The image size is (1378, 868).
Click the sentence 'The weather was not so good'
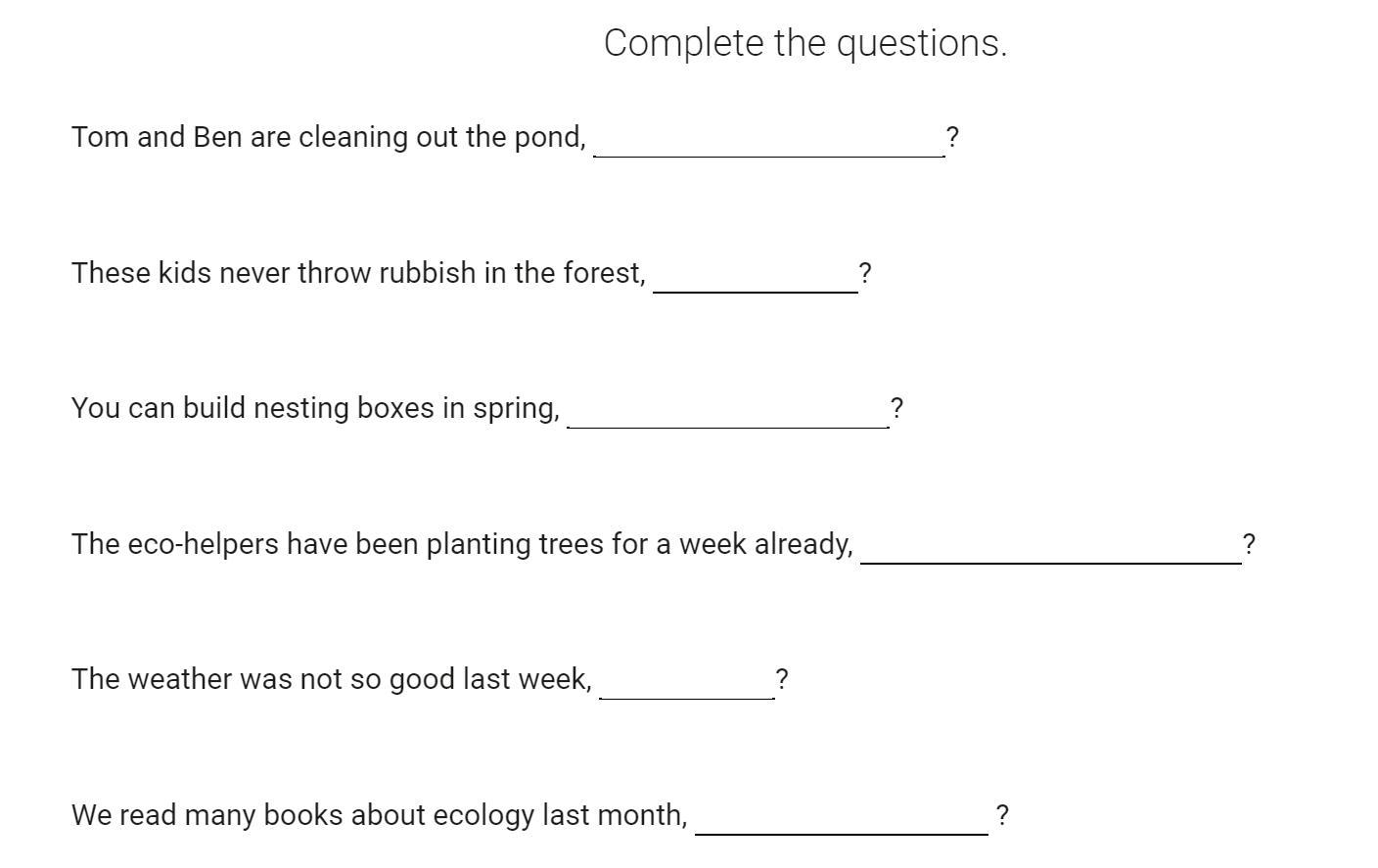[x=332, y=679]
